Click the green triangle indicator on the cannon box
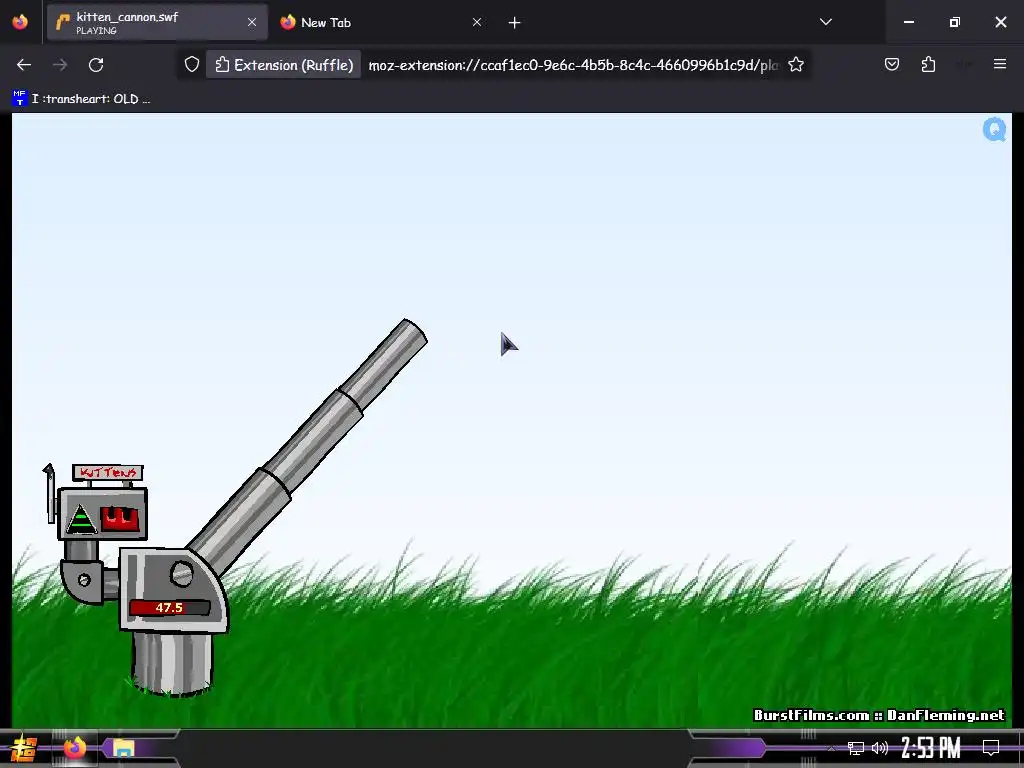Viewport: 1024px width, 768px height. point(81,520)
